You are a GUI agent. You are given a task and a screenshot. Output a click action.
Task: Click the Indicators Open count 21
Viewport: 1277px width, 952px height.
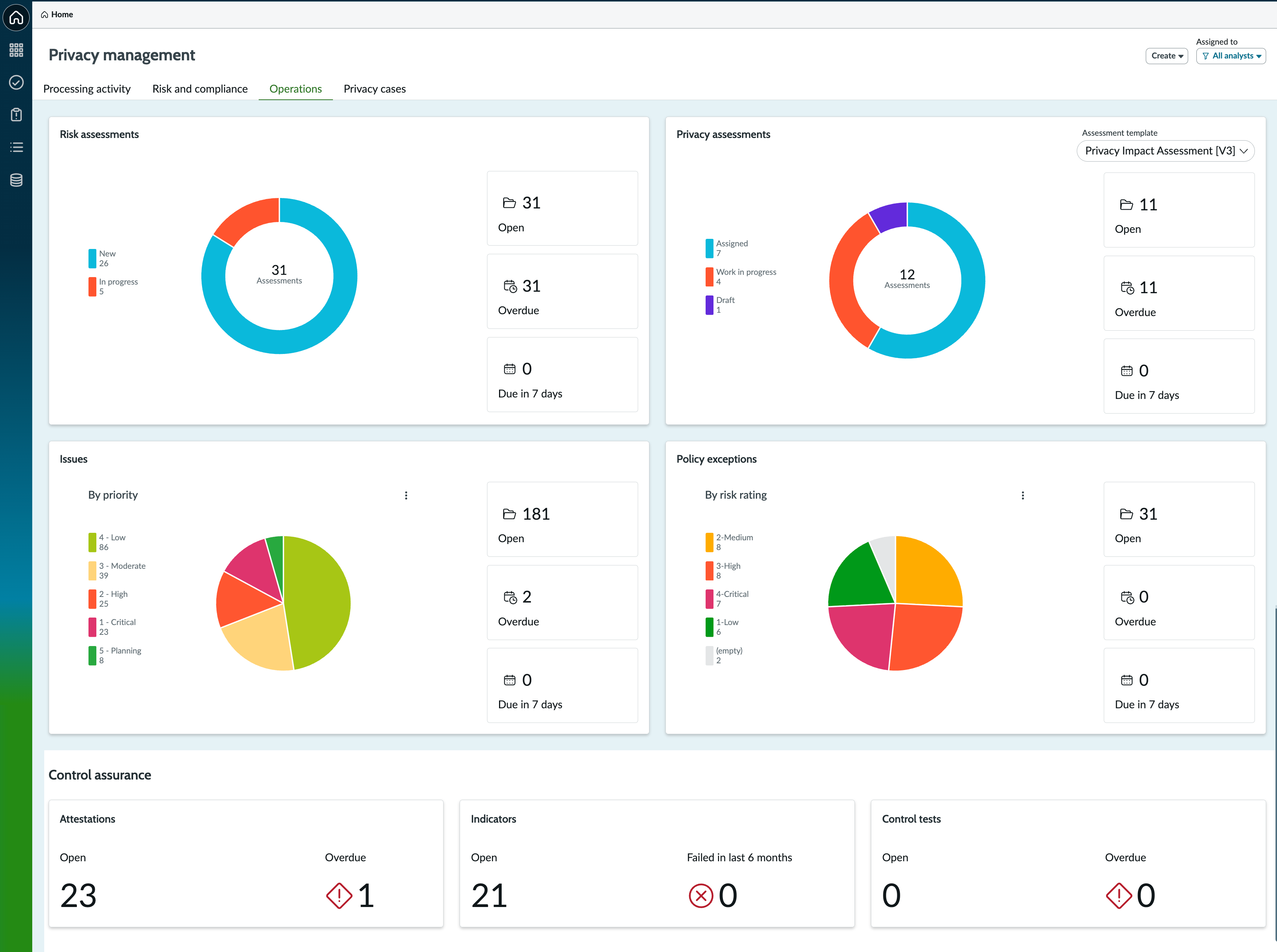coord(489,896)
